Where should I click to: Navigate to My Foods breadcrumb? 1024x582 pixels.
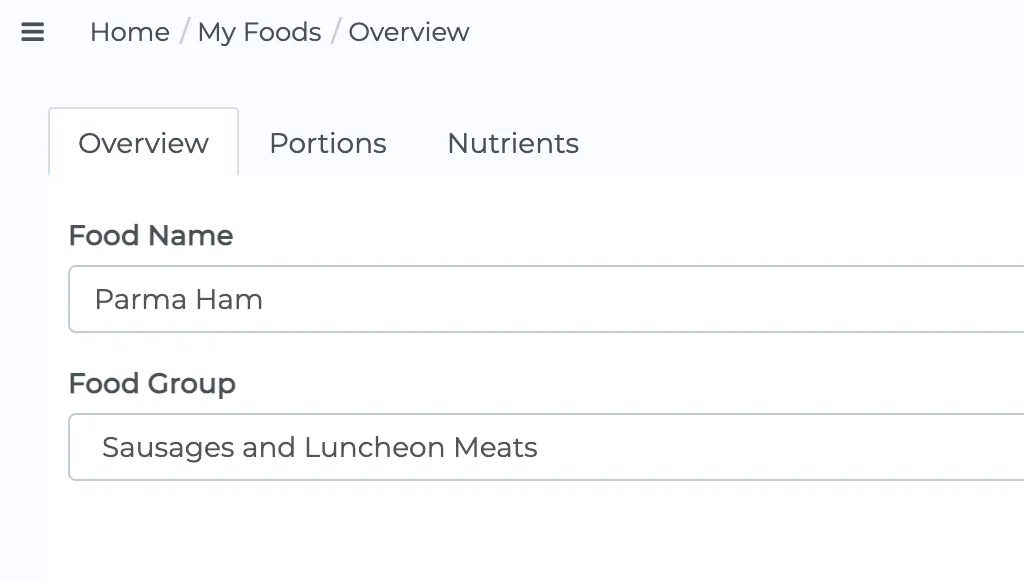259,32
